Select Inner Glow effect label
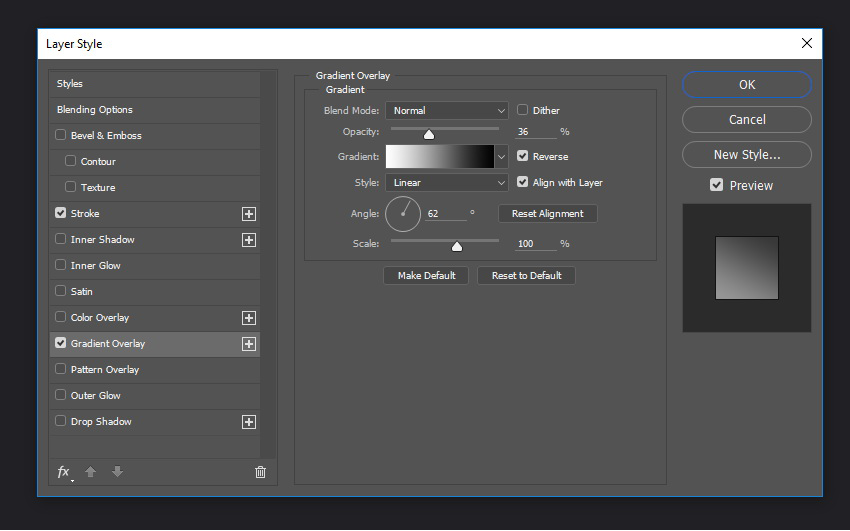Viewport: 850px width, 531px height. point(96,266)
